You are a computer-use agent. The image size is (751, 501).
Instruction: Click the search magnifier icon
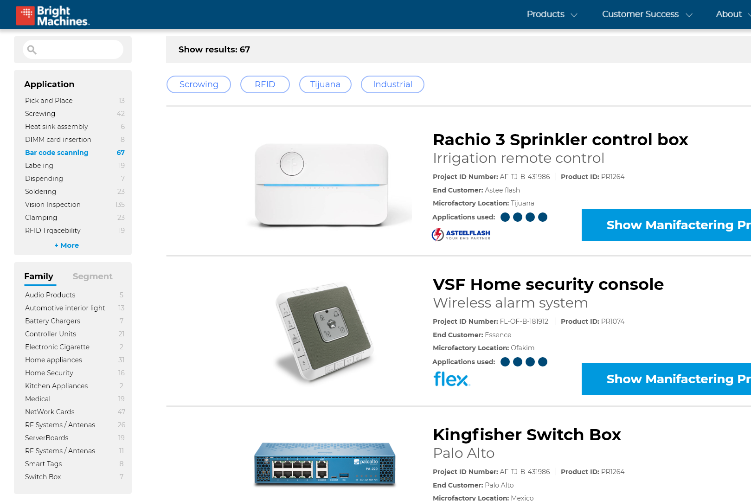32,49
